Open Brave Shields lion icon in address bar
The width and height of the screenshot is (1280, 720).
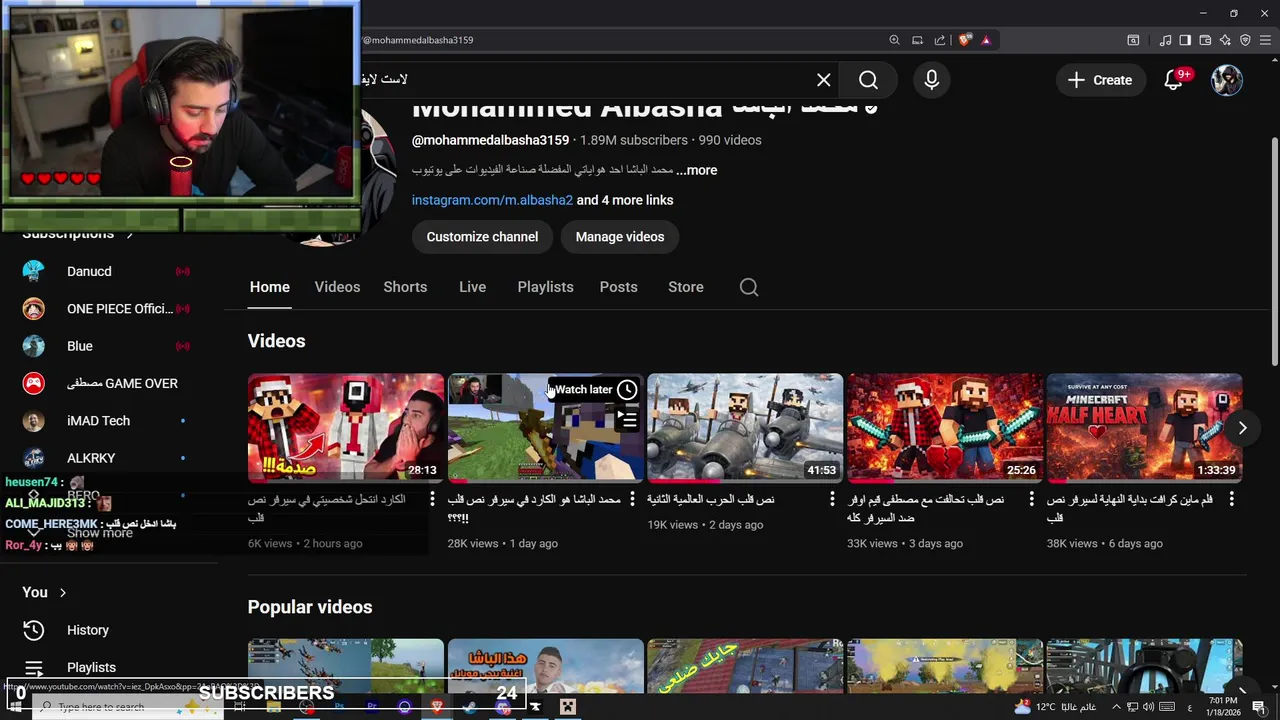point(964,40)
